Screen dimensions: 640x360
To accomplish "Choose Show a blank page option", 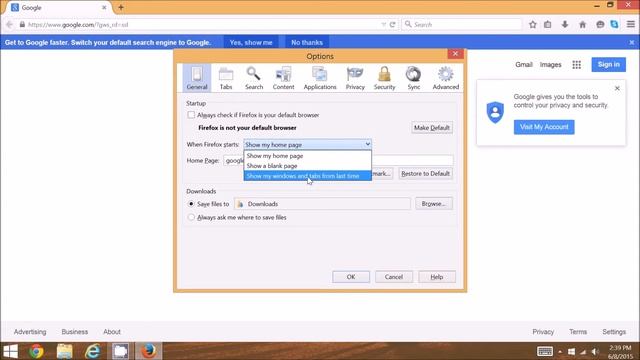I will coord(307,166).
